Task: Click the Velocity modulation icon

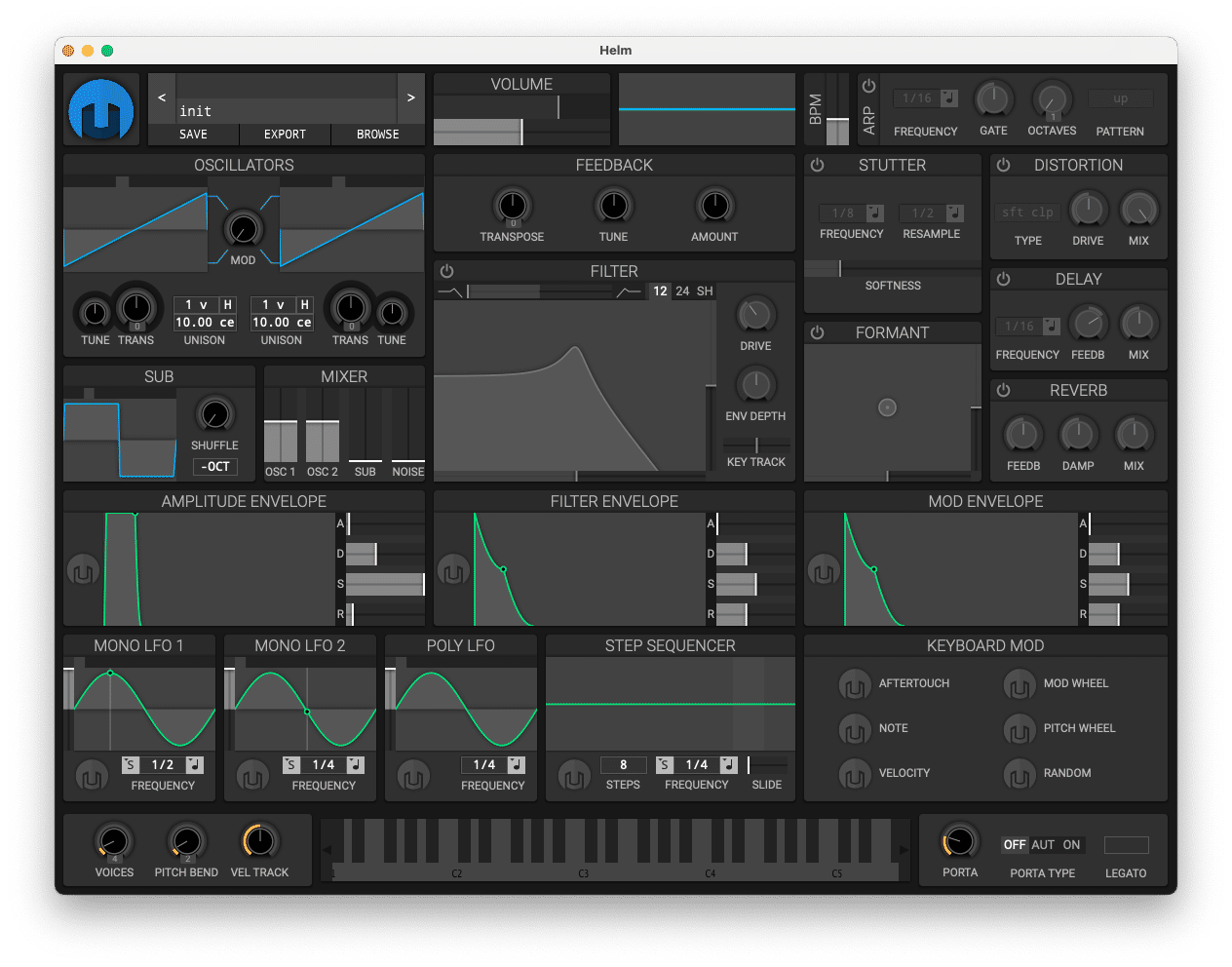Action: pos(855,774)
